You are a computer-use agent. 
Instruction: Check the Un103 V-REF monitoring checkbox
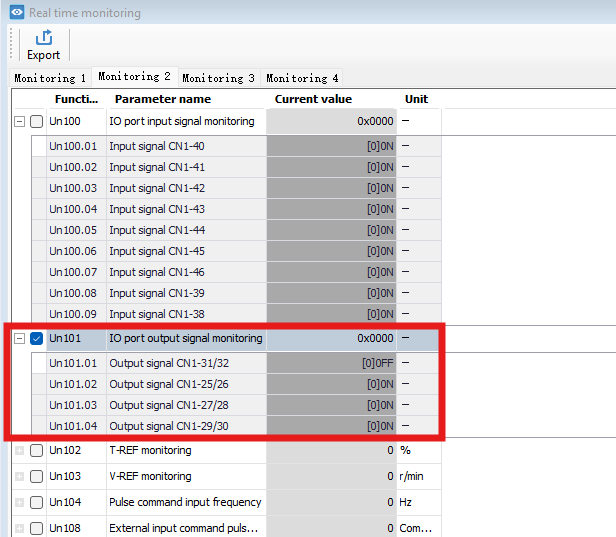pos(37,476)
